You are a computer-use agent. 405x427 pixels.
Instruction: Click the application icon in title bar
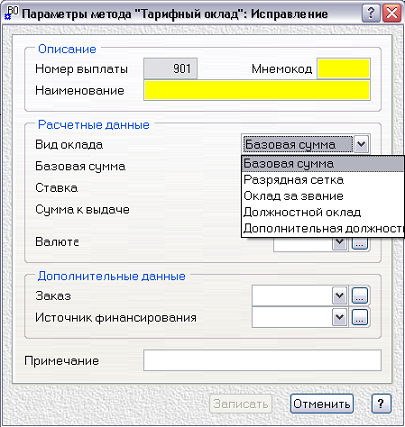point(12,13)
